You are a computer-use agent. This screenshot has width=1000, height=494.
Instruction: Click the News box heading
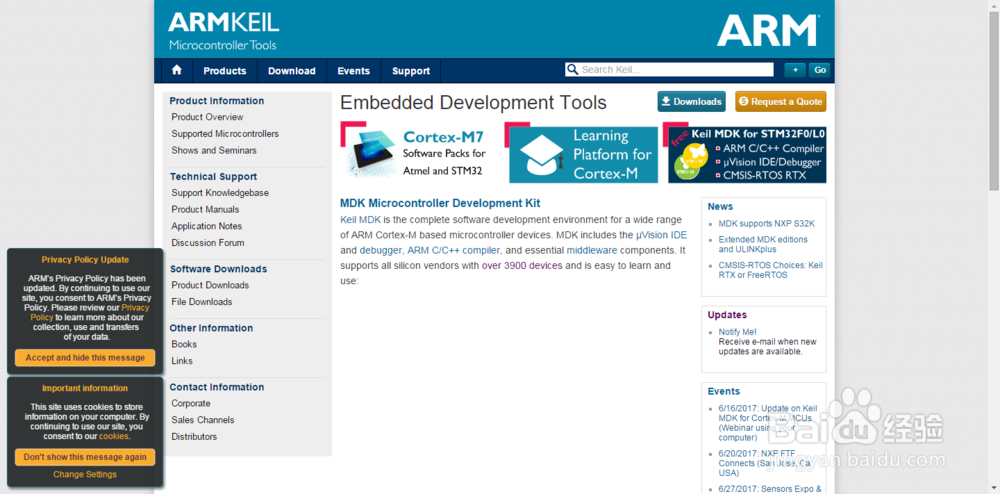(x=720, y=207)
